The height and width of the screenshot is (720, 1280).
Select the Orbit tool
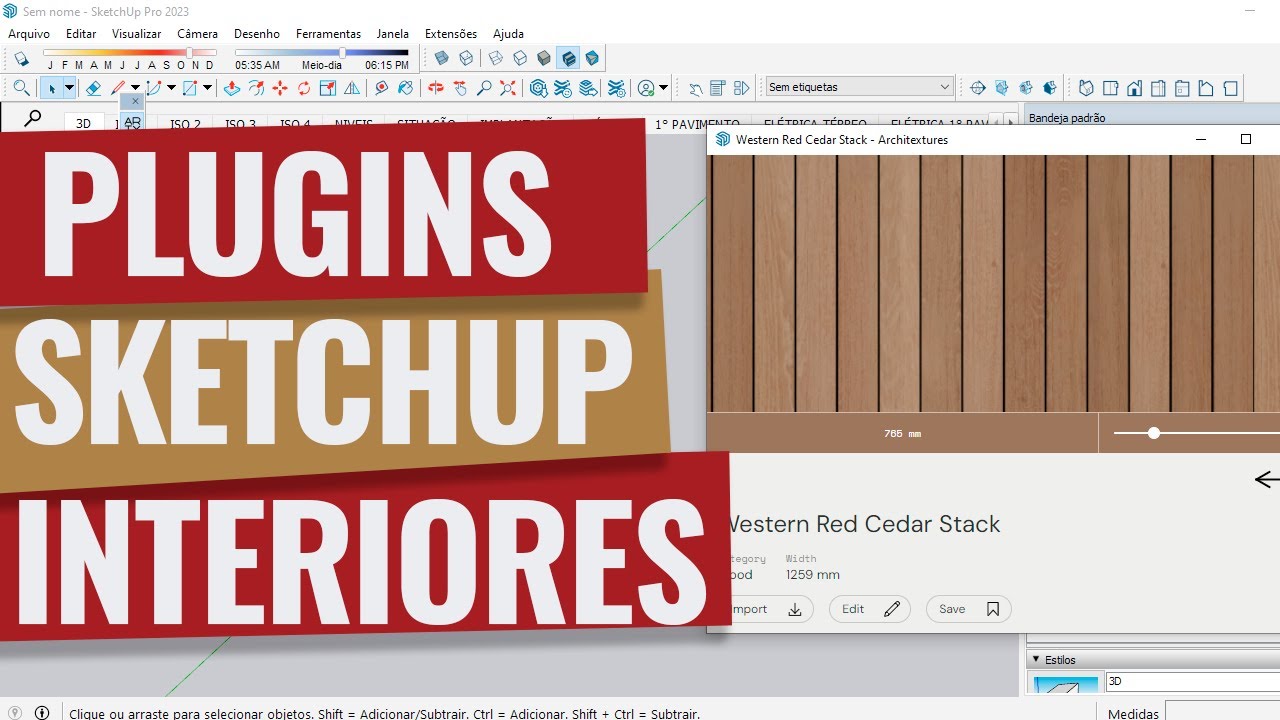(x=436, y=88)
